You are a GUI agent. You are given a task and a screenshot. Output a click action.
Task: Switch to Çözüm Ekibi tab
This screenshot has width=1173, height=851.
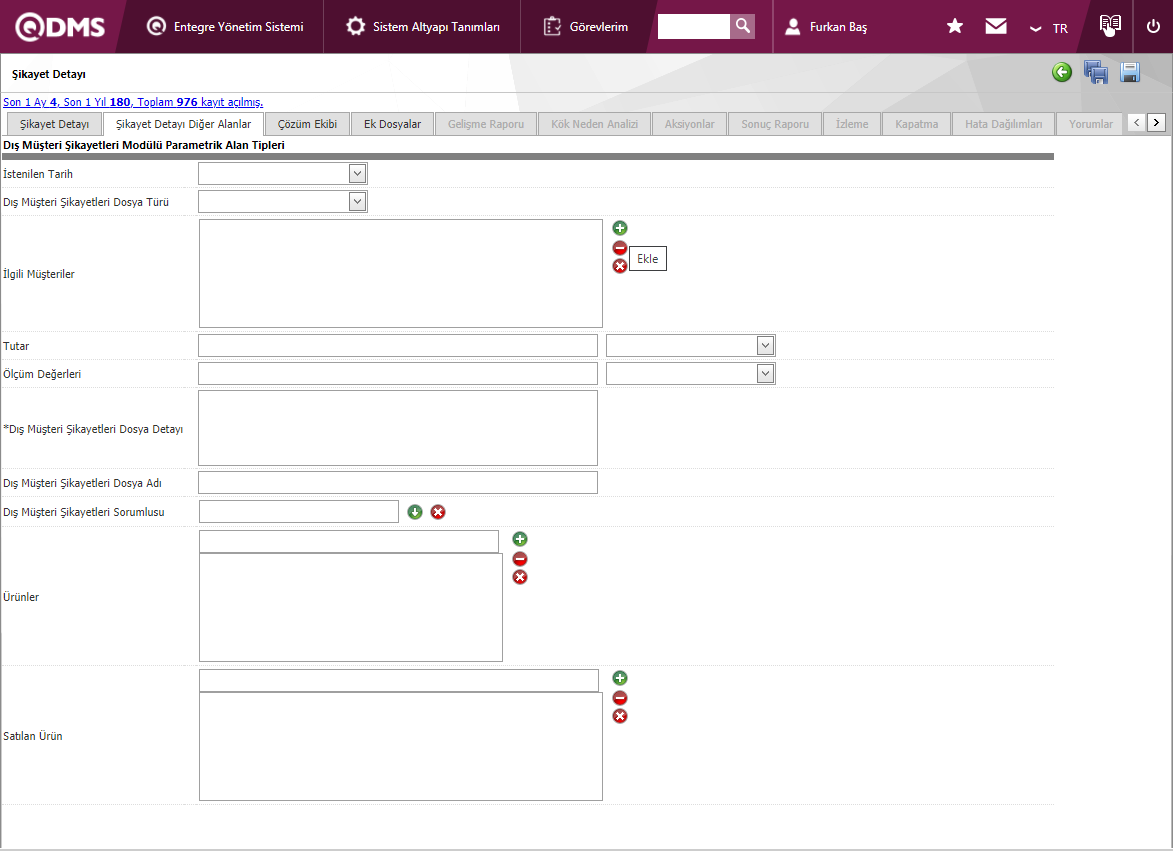[307, 124]
